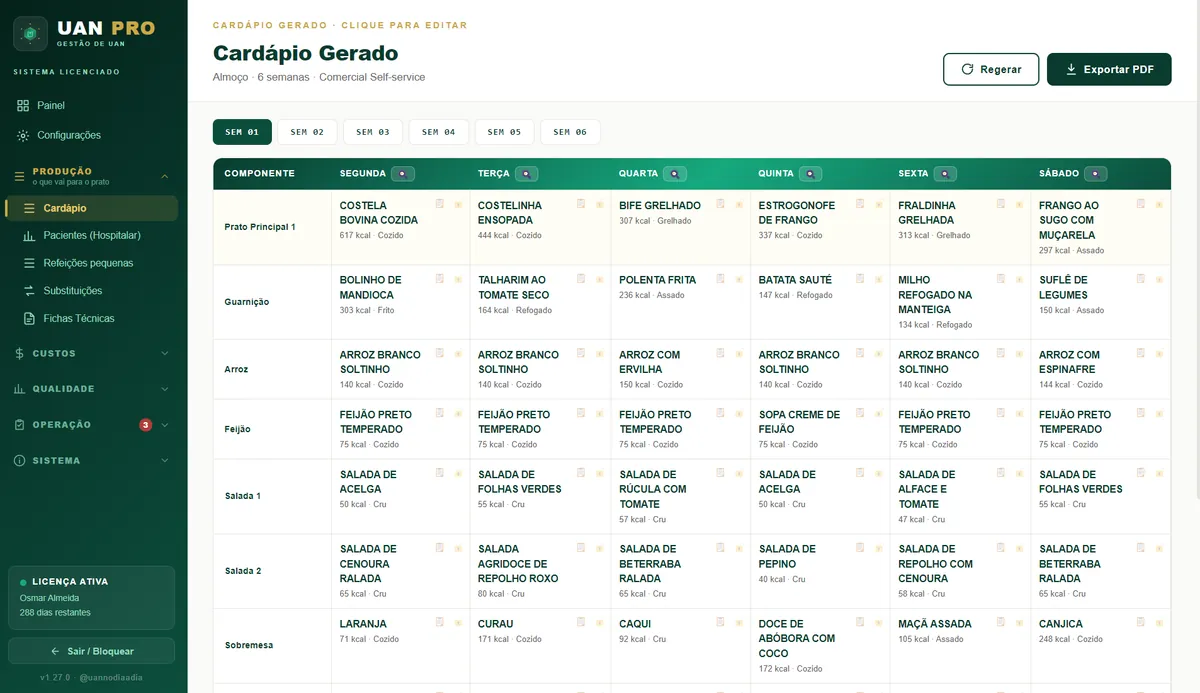Click the sheet icon for Talharim ao Tomate Seco
Image resolution: width=1200 pixels, height=693 pixels.
(x=581, y=279)
